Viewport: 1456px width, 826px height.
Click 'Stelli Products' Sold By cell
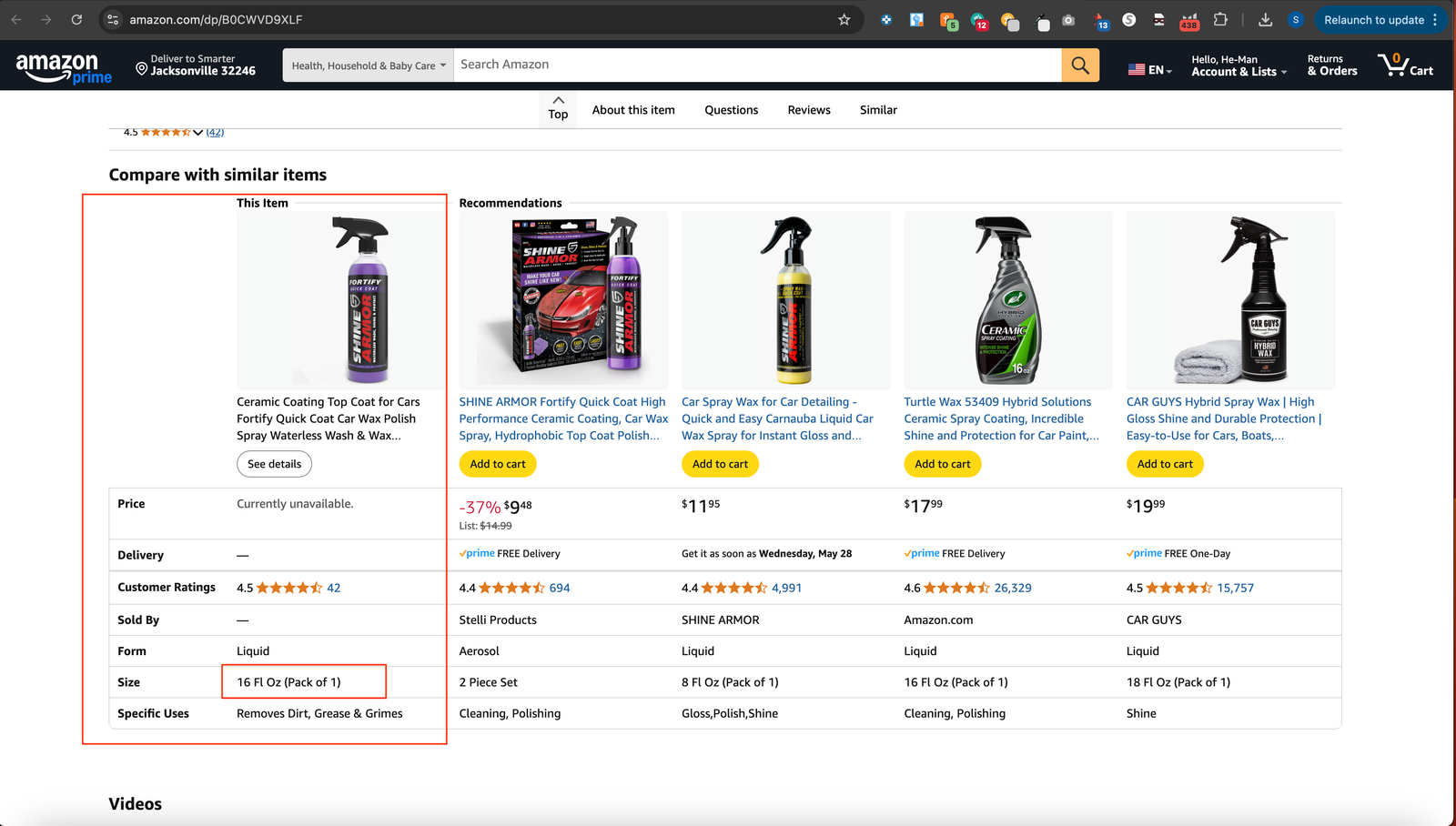498,620
